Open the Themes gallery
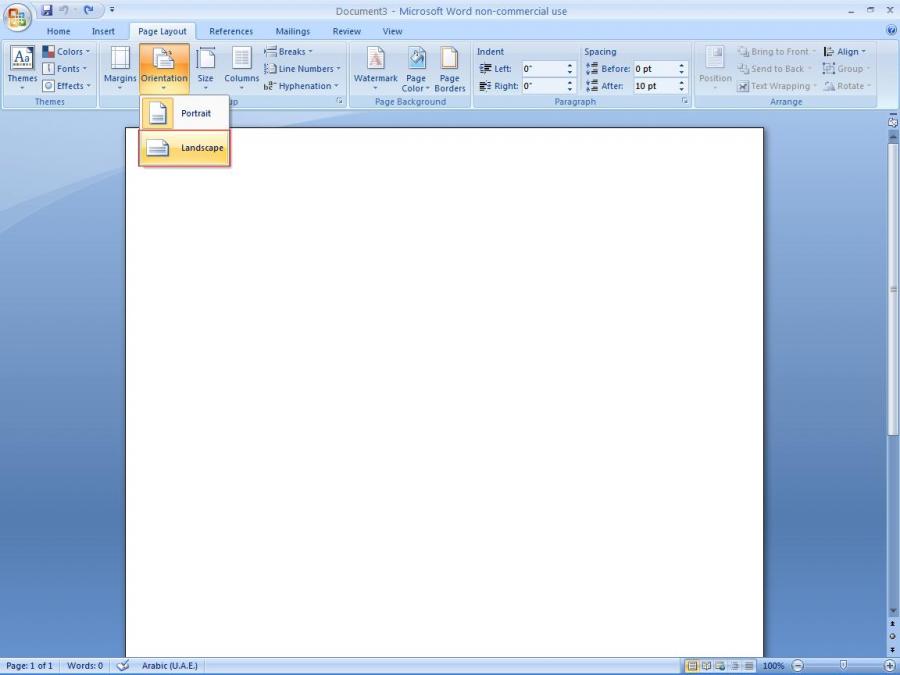 [x=22, y=68]
